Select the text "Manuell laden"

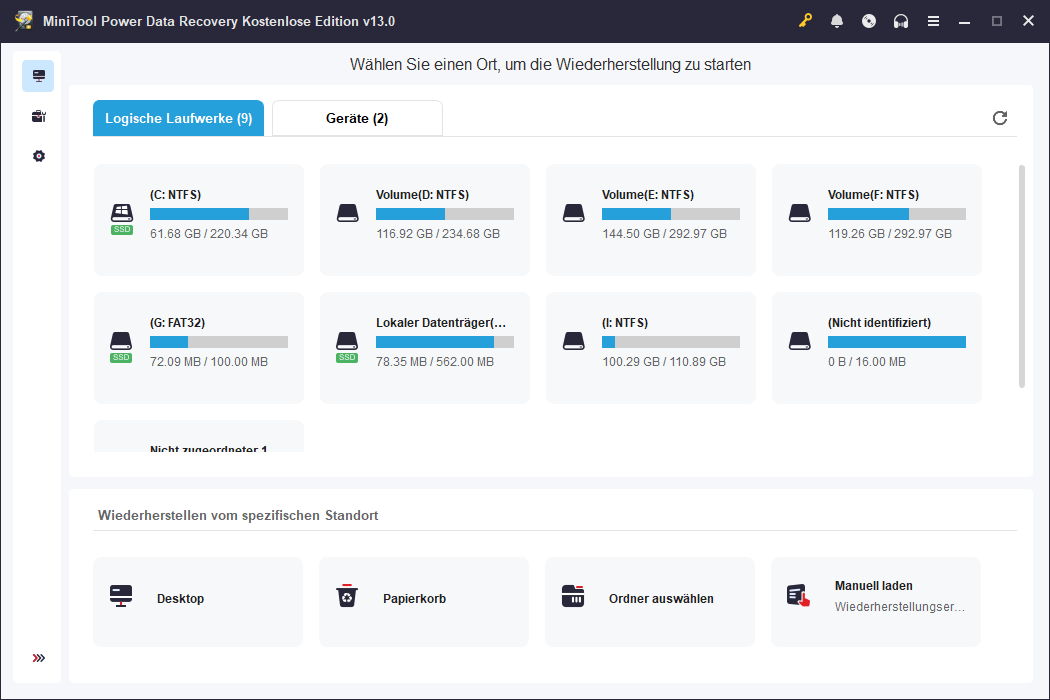(873, 586)
